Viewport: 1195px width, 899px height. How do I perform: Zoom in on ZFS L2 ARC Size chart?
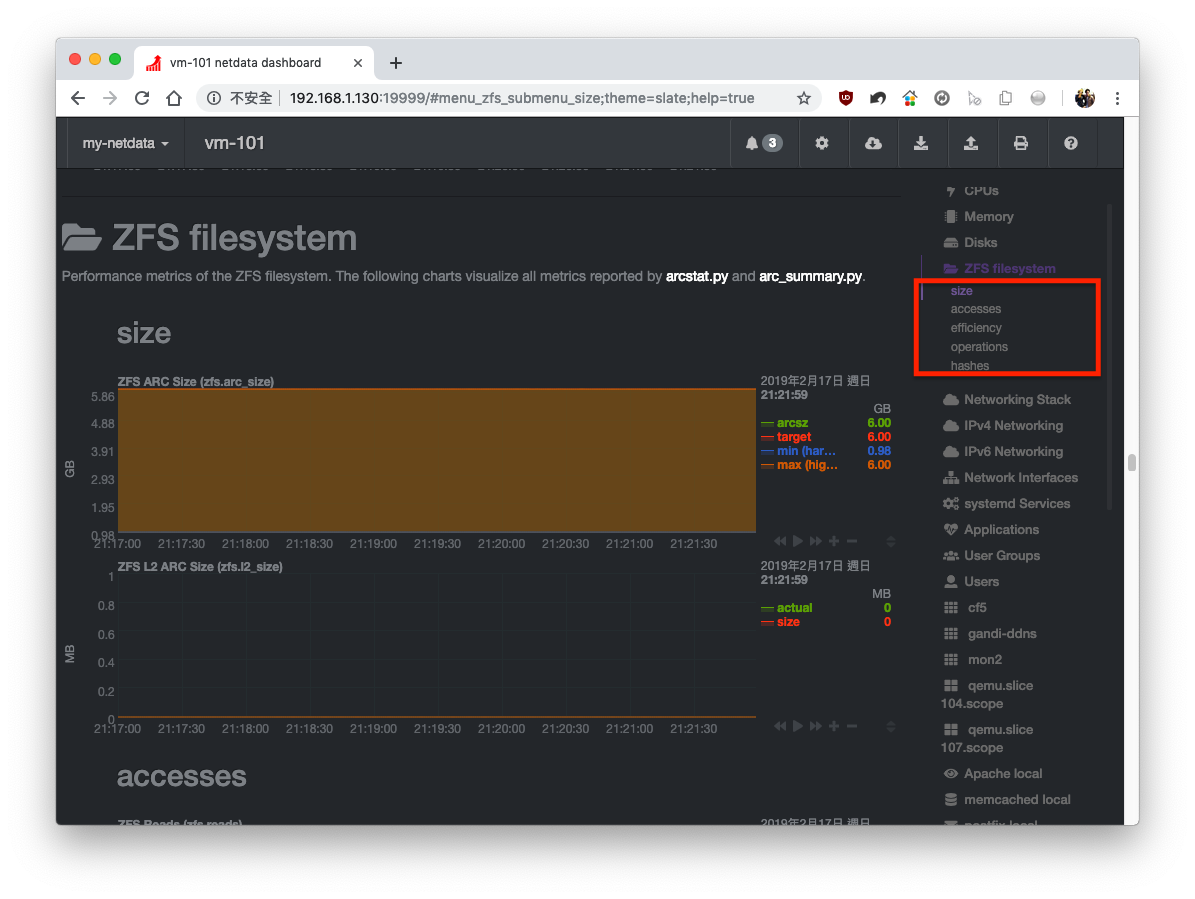835,726
